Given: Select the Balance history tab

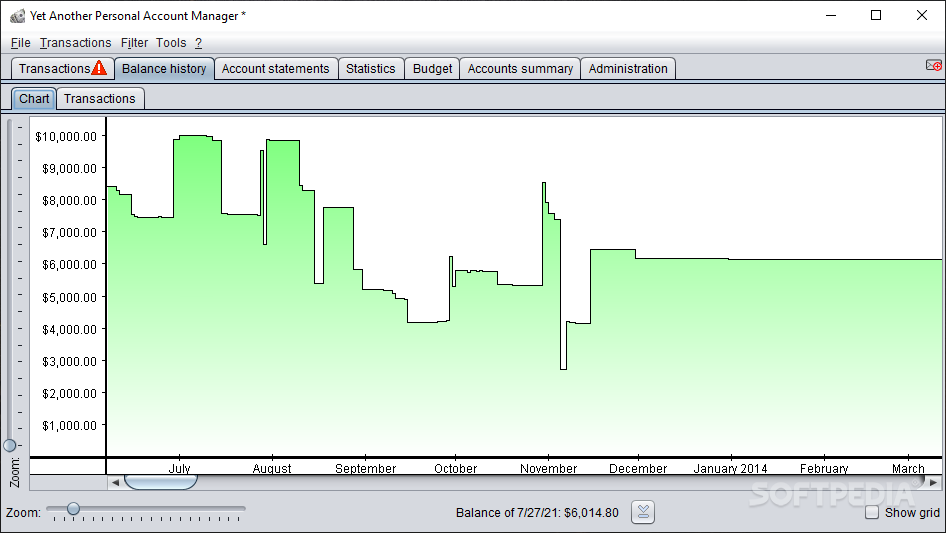Looking at the screenshot, I should 164,68.
